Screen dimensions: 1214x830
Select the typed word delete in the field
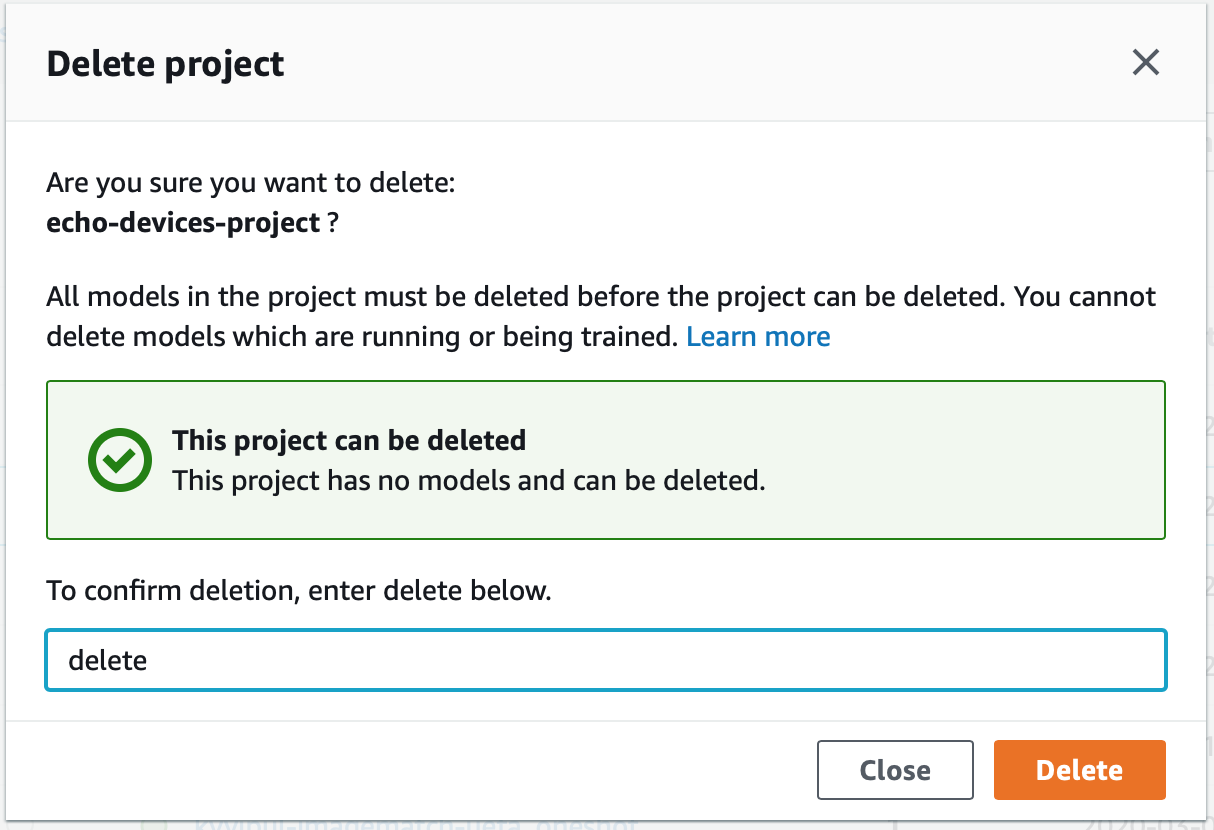point(105,660)
